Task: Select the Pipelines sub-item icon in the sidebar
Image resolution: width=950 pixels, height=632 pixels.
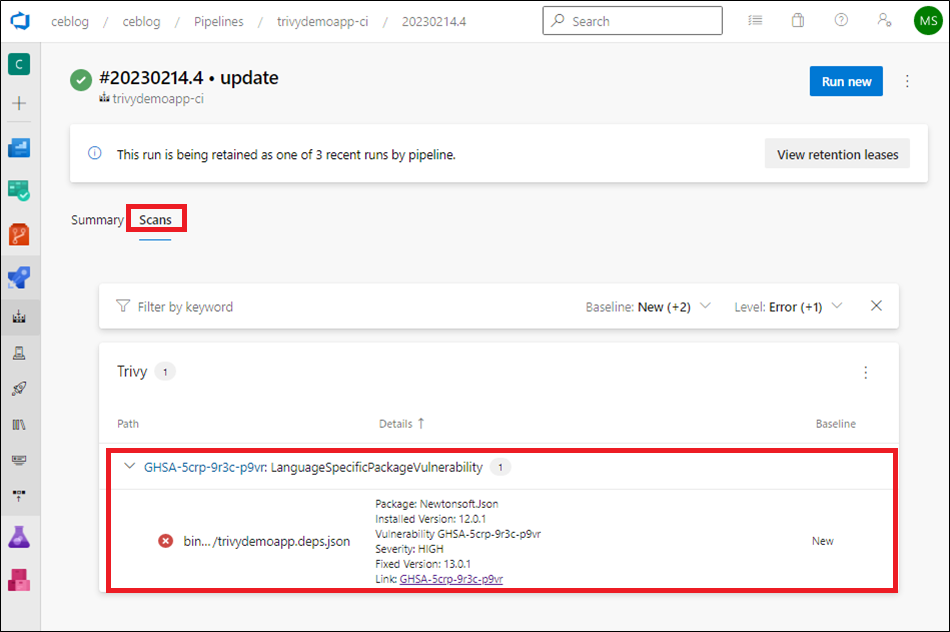Action: (19, 316)
